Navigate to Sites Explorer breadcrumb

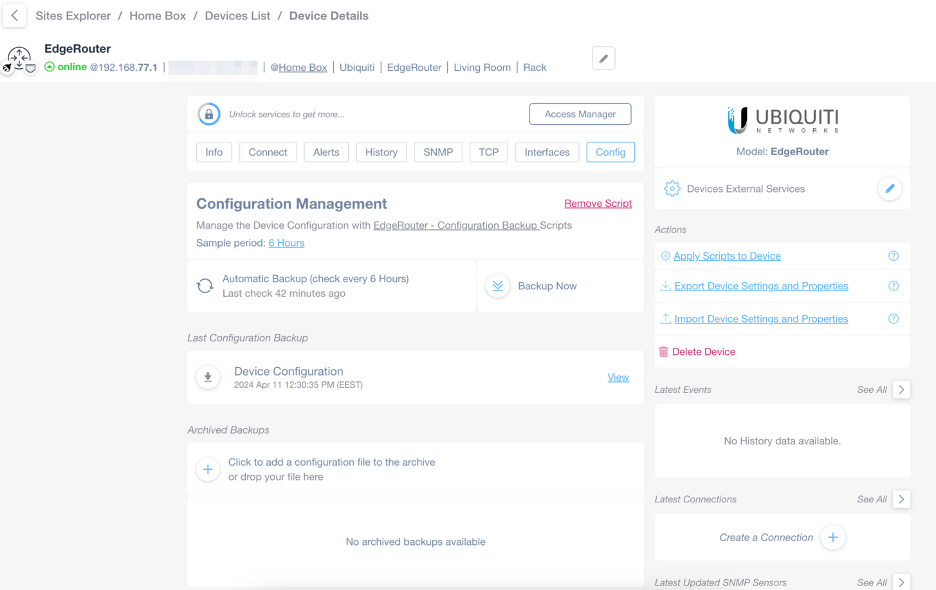coord(73,16)
